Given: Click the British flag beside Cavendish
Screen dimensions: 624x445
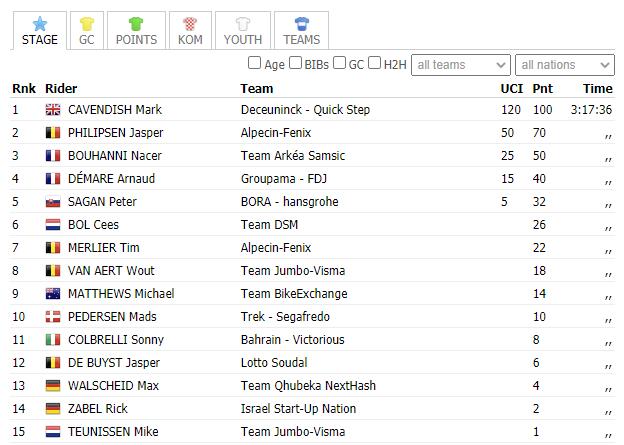Looking at the screenshot, I should 53,110.
